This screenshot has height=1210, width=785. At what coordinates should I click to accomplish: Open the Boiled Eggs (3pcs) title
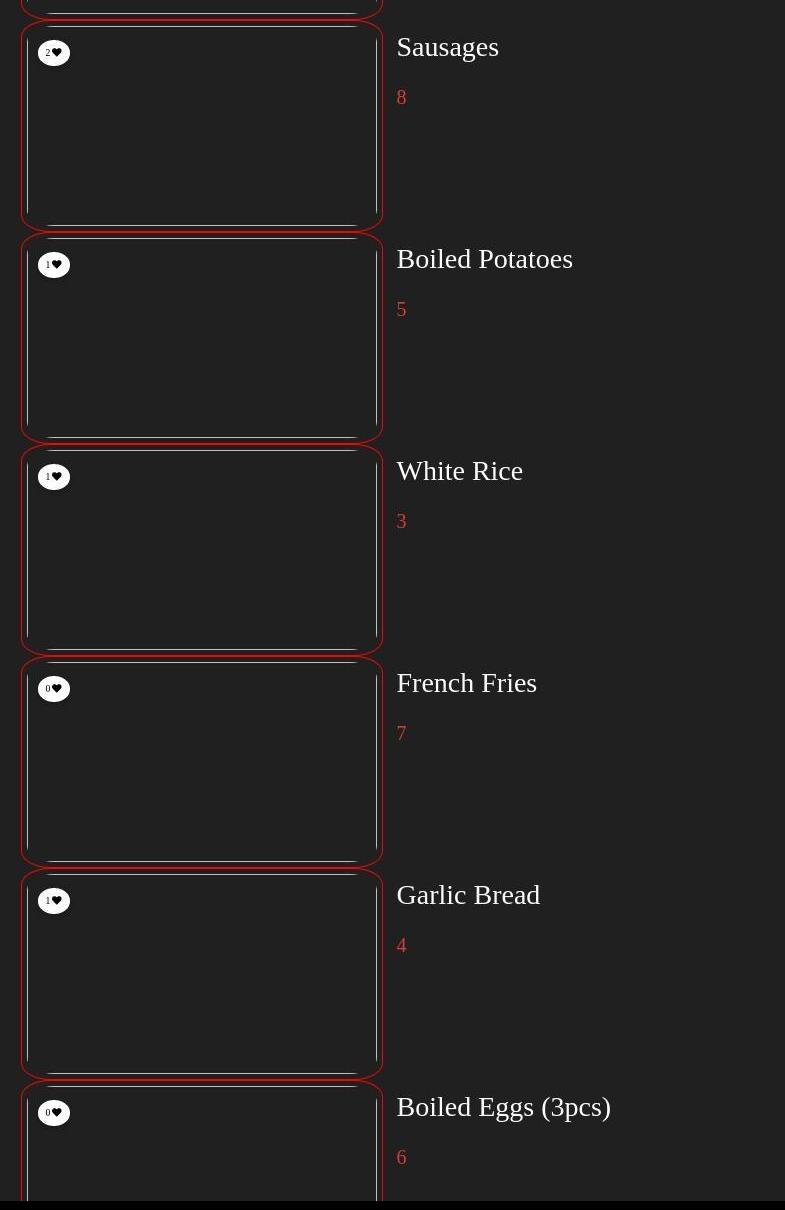(x=503, y=1107)
